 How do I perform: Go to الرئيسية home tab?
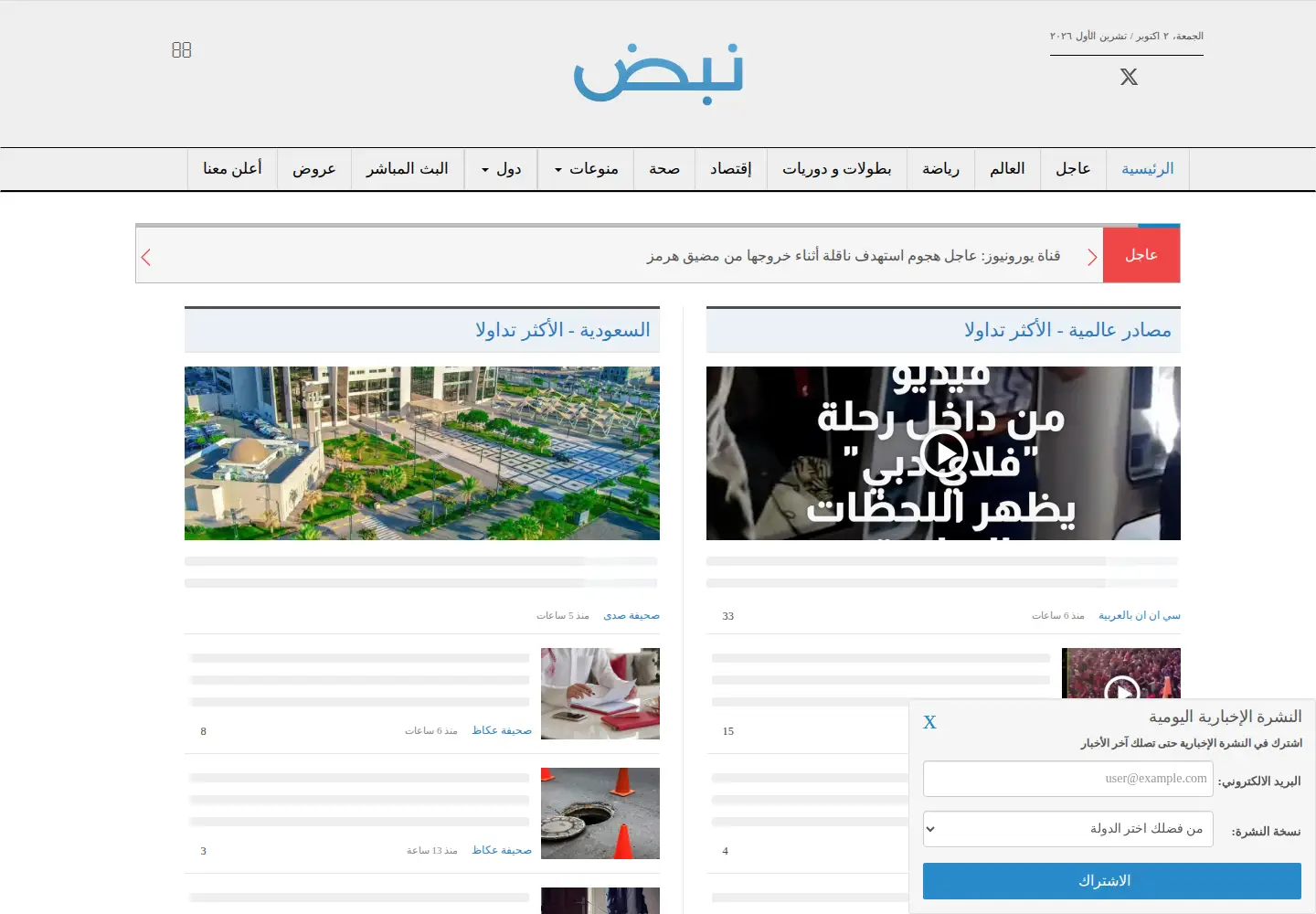coord(1147,169)
